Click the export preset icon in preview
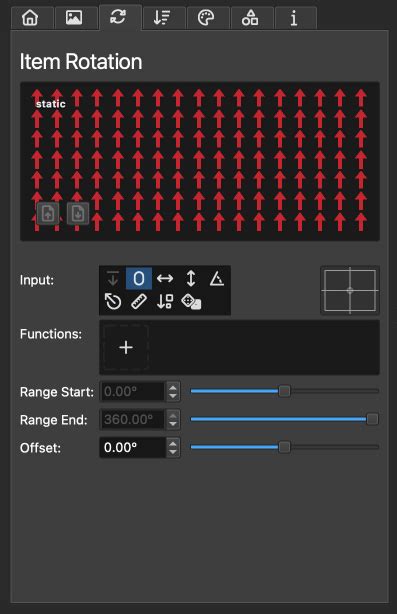 [78, 213]
